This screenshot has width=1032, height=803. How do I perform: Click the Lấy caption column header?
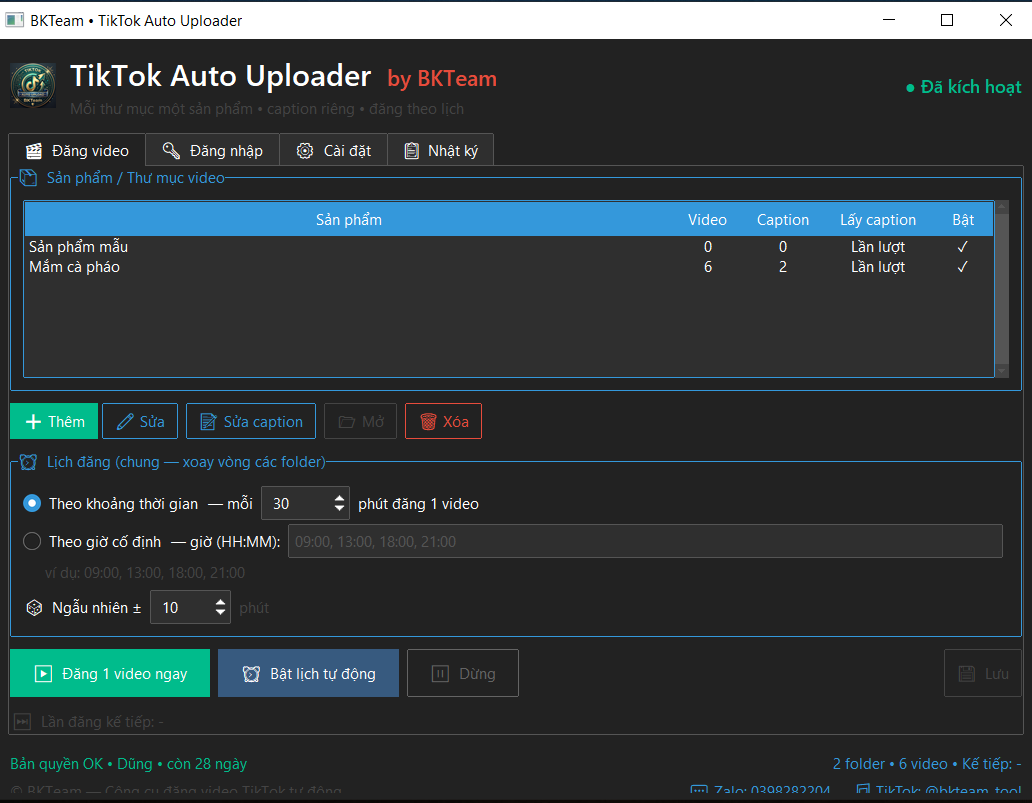(x=878, y=220)
